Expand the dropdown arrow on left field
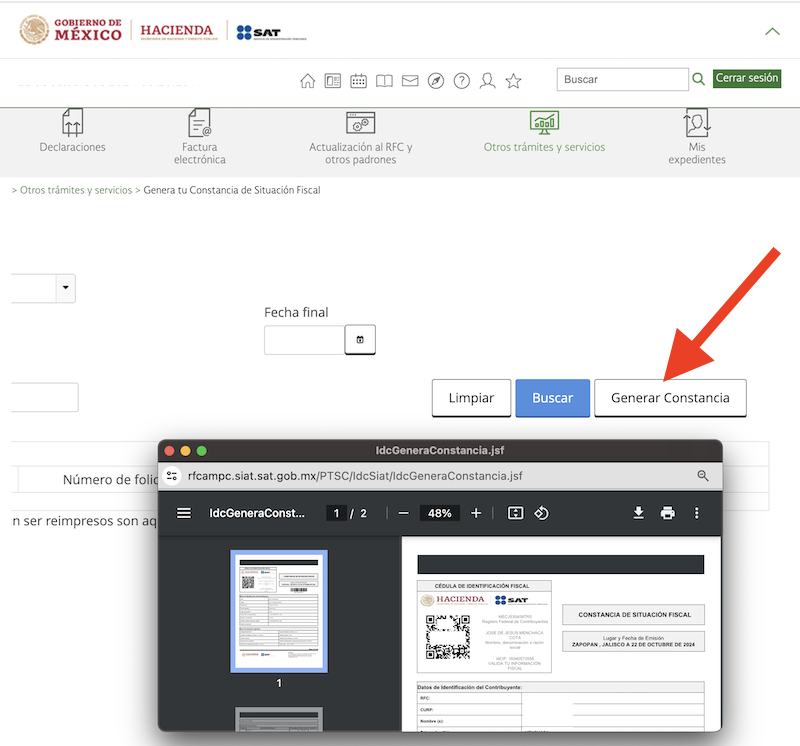The height and width of the screenshot is (746, 800). point(66,288)
